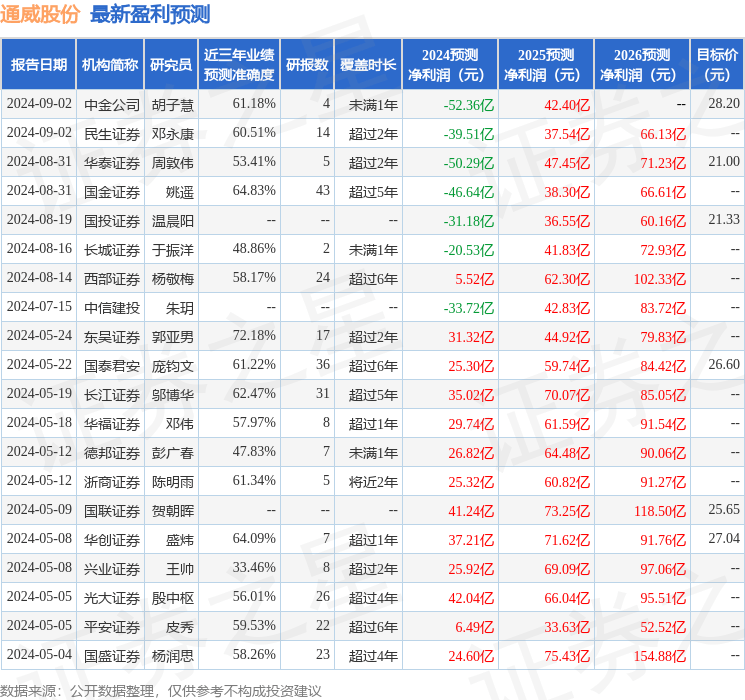Image resolution: width=745 pixels, height=700 pixels.
Task: Select the 国投证券 institution cell
Action: [112, 221]
